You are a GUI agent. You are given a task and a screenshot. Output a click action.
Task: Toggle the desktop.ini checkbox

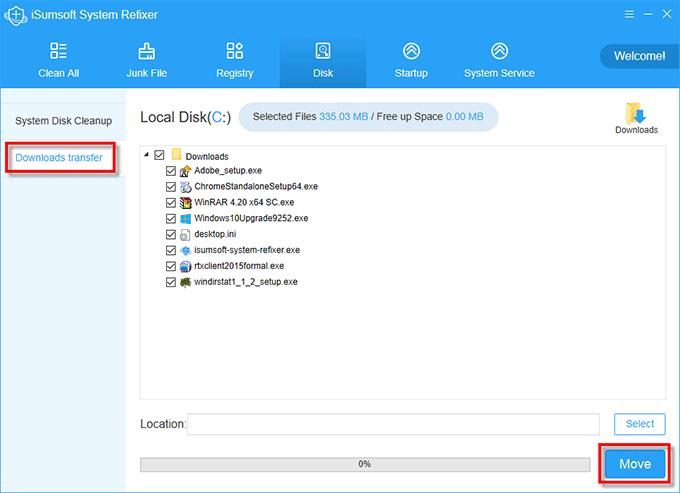[x=171, y=234]
